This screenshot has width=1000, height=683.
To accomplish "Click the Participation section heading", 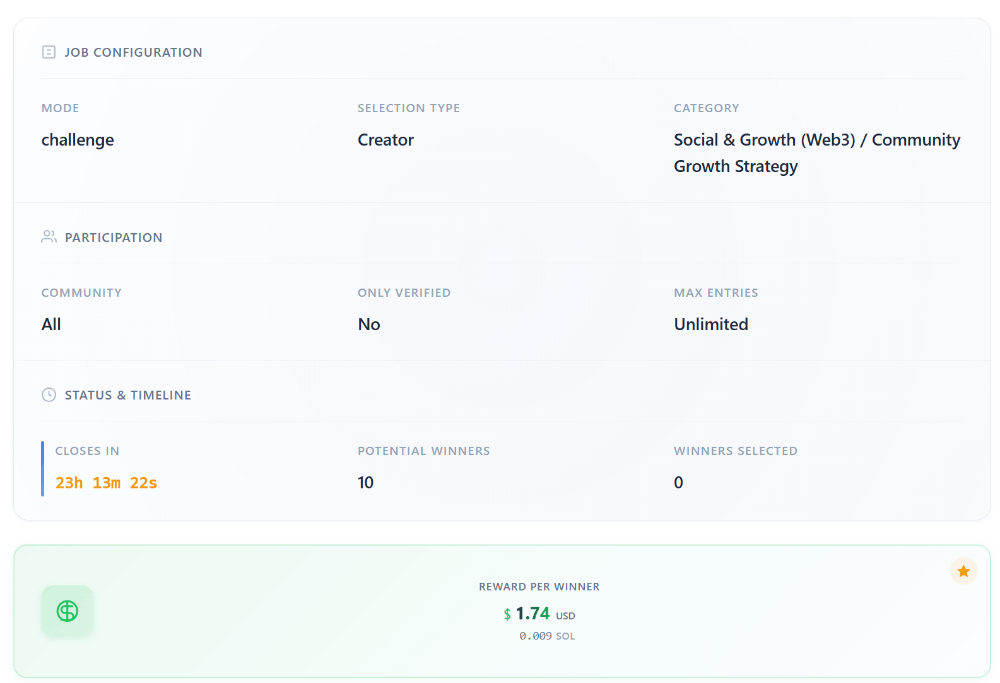I will [113, 237].
